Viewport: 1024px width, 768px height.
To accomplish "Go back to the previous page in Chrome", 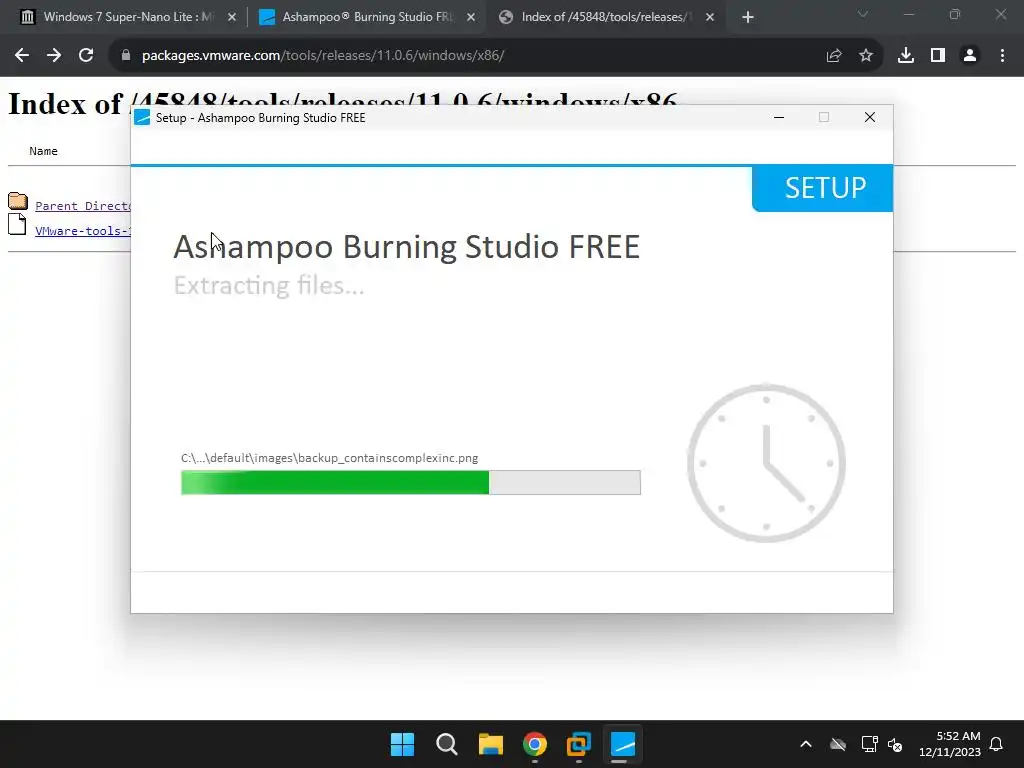I will (x=22, y=56).
